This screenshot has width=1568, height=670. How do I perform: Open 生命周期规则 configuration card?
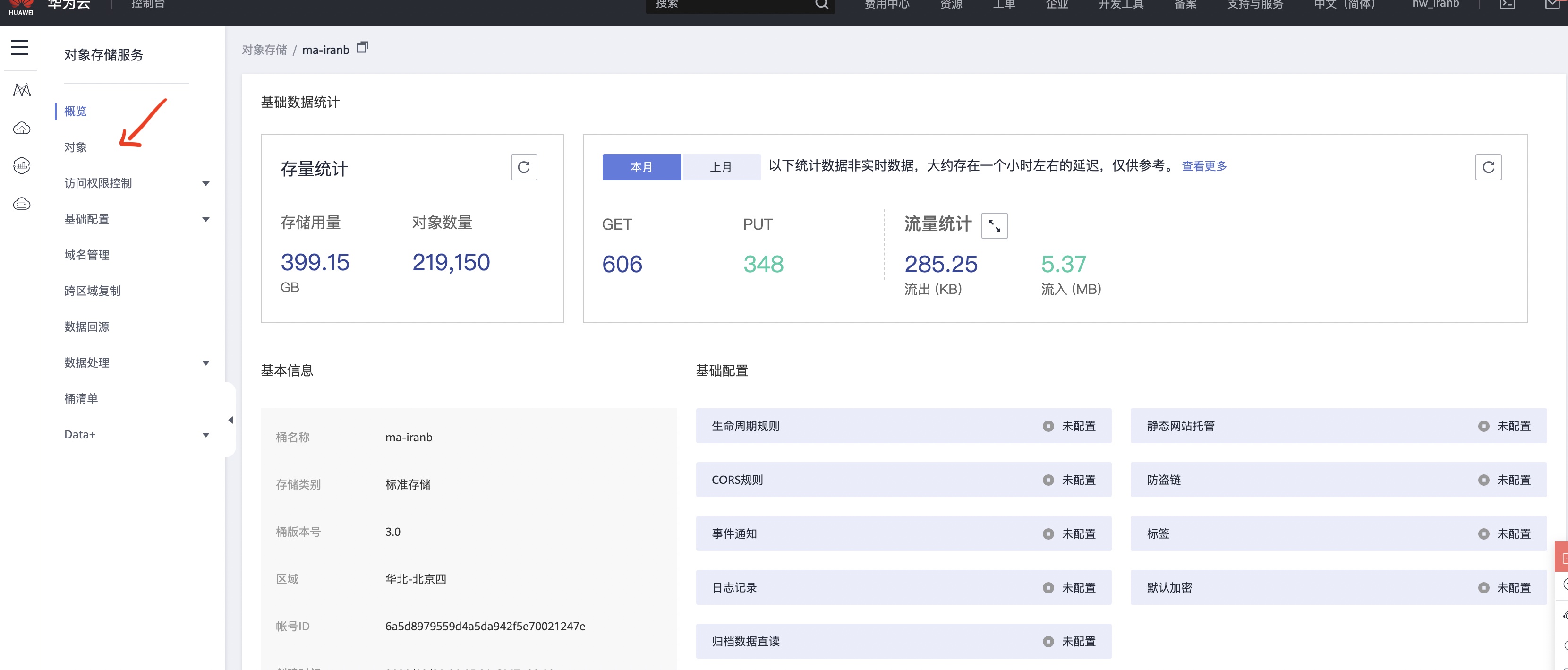(903, 426)
